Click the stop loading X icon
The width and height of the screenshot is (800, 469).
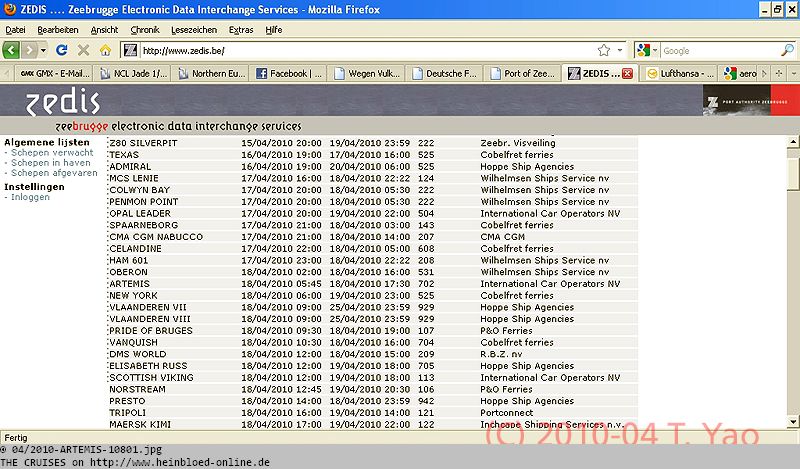[83, 50]
